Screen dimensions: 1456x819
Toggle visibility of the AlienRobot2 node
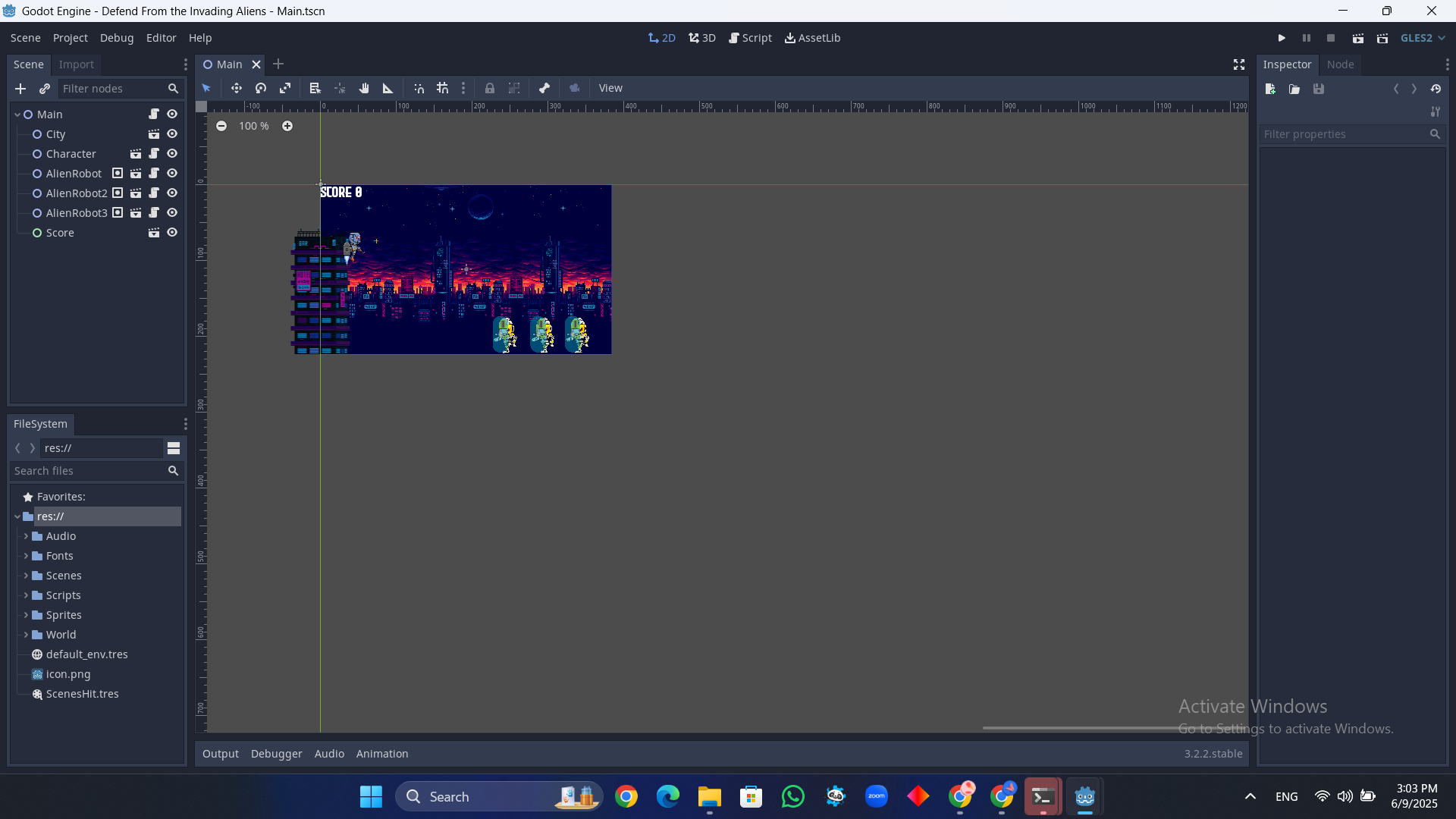(172, 193)
